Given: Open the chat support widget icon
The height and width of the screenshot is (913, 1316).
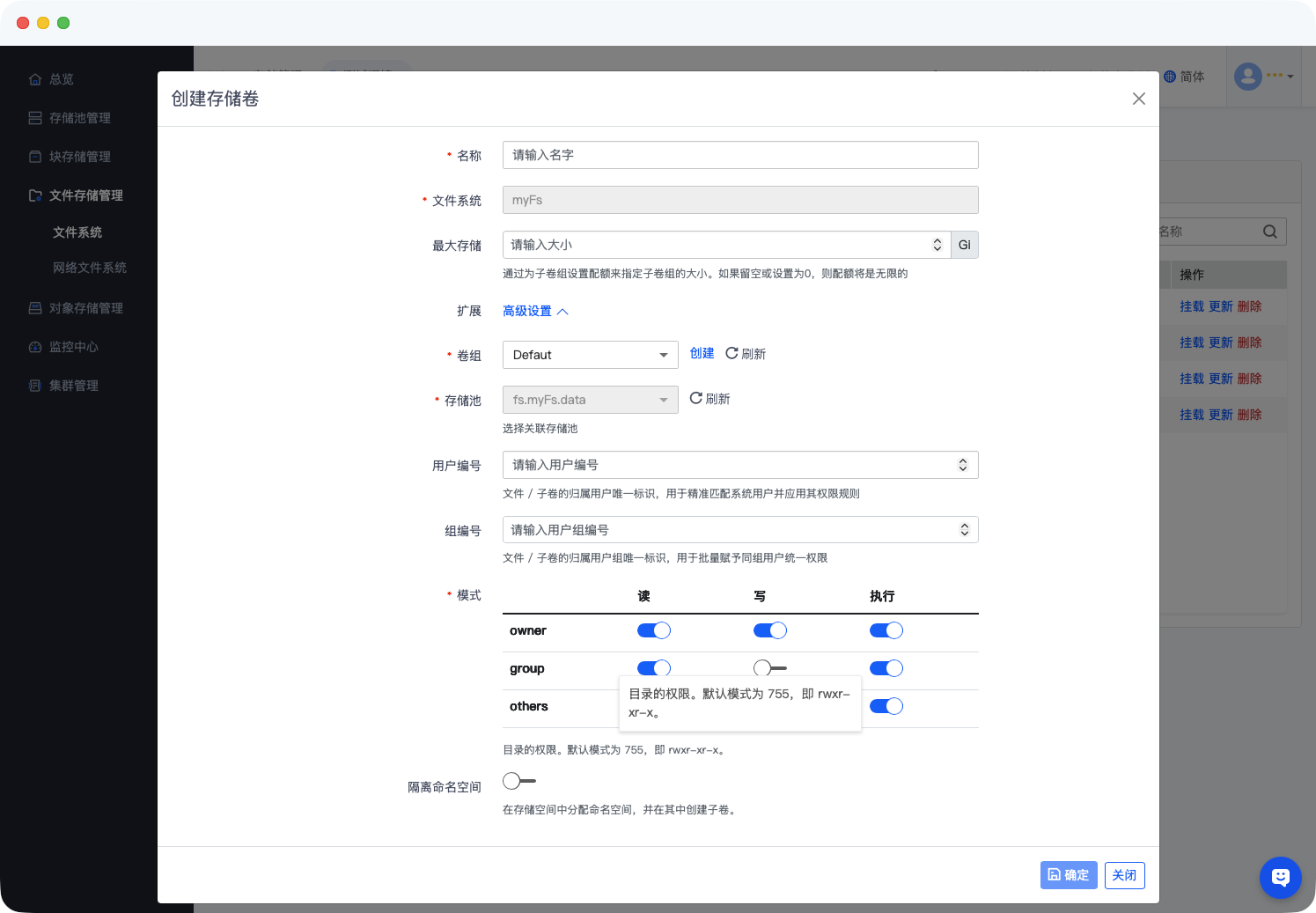Looking at the screenshot, I should (x=1280, y=877).
